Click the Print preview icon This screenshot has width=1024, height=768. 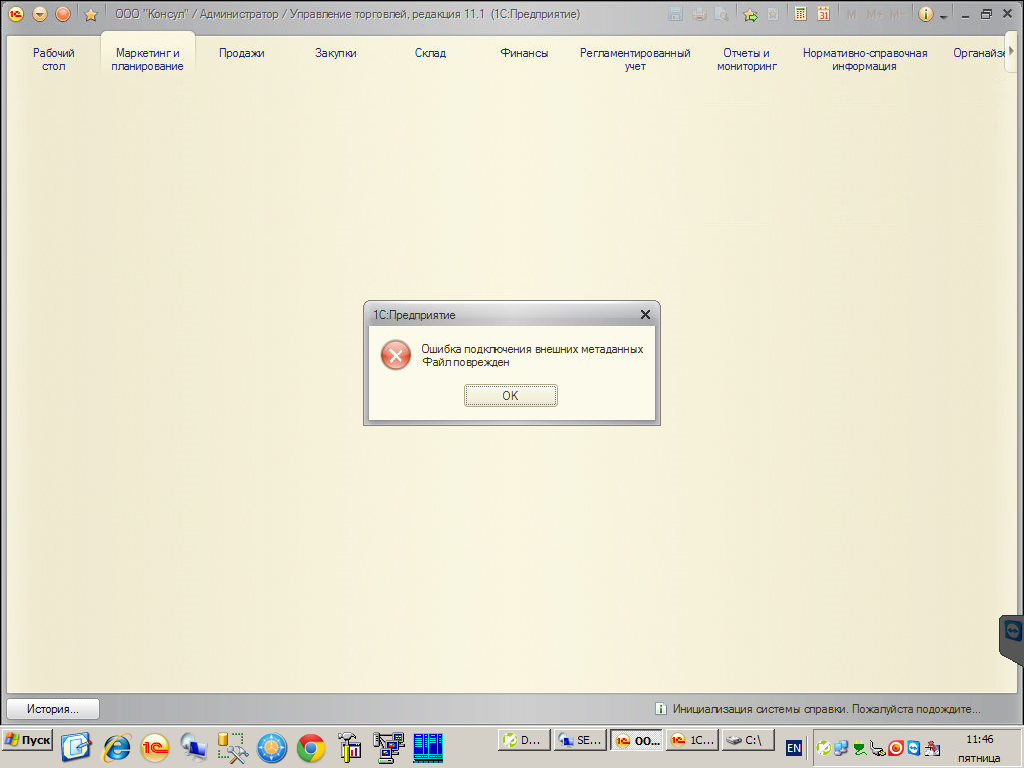coord(722,14)
